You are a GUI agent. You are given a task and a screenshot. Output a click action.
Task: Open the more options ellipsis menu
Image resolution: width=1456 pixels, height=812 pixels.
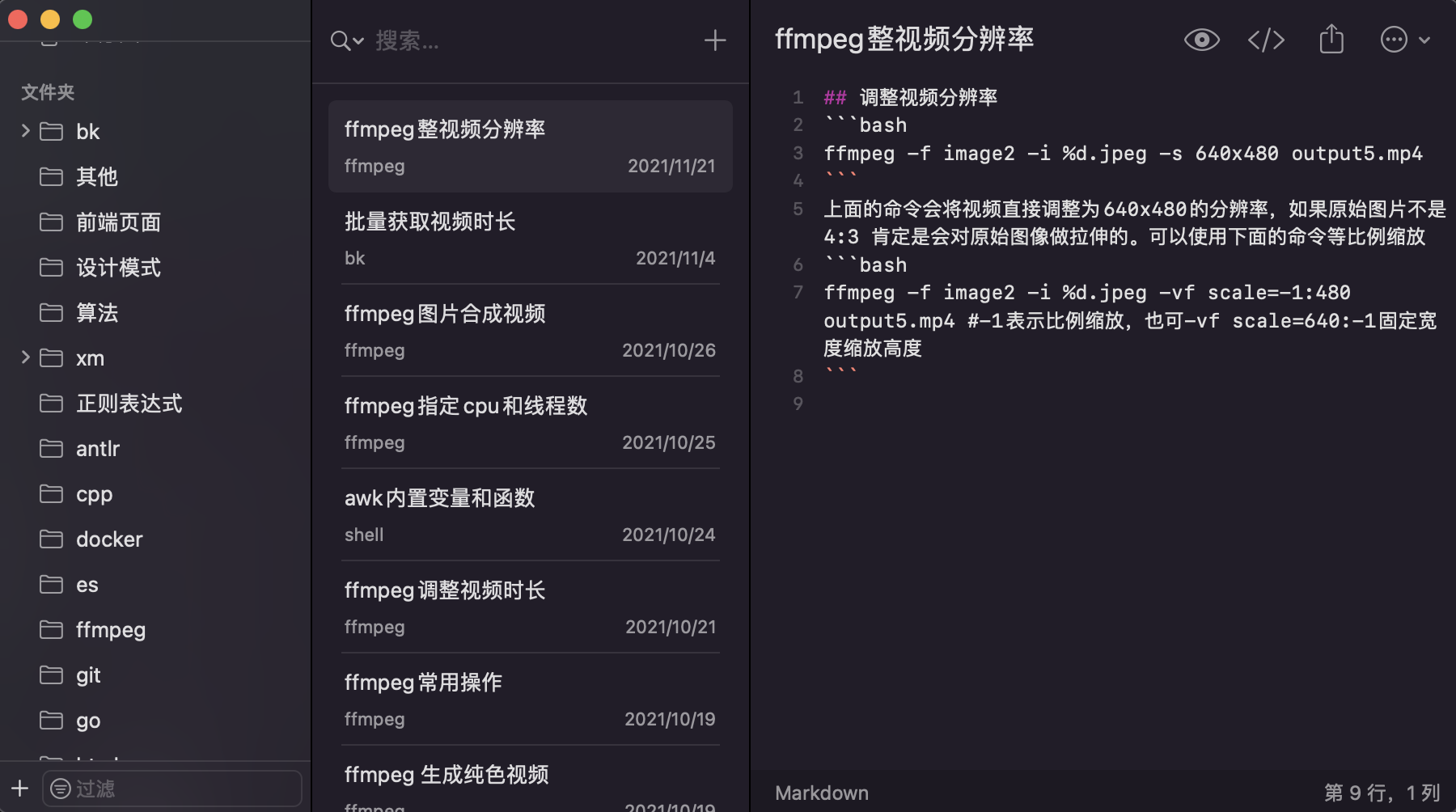pos(1394,39)
